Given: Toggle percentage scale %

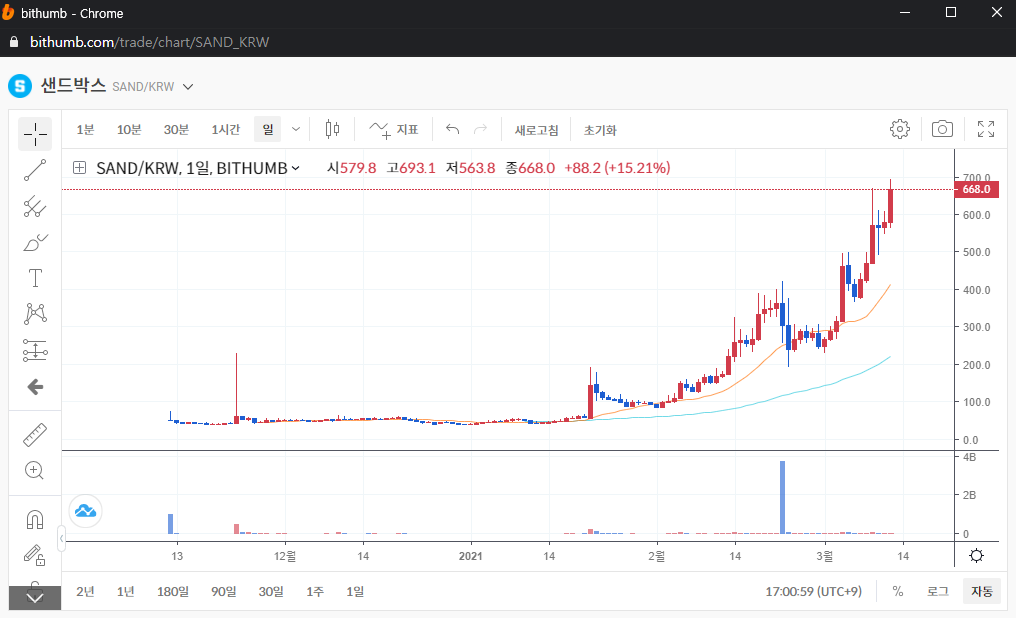Looking at the screenshot, I should [x=897, y=591].
